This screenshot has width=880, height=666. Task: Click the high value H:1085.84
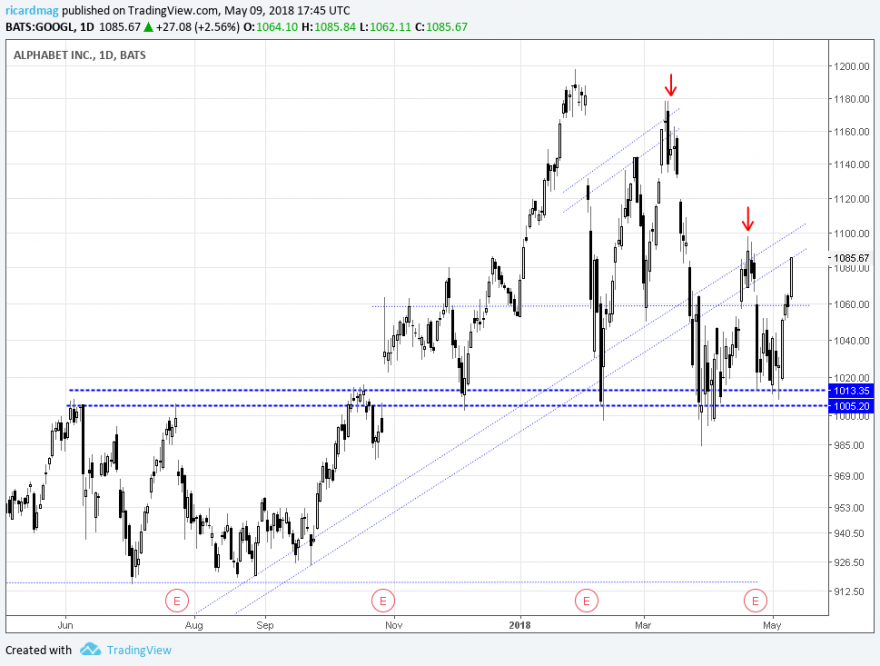[x=328, y=27]
